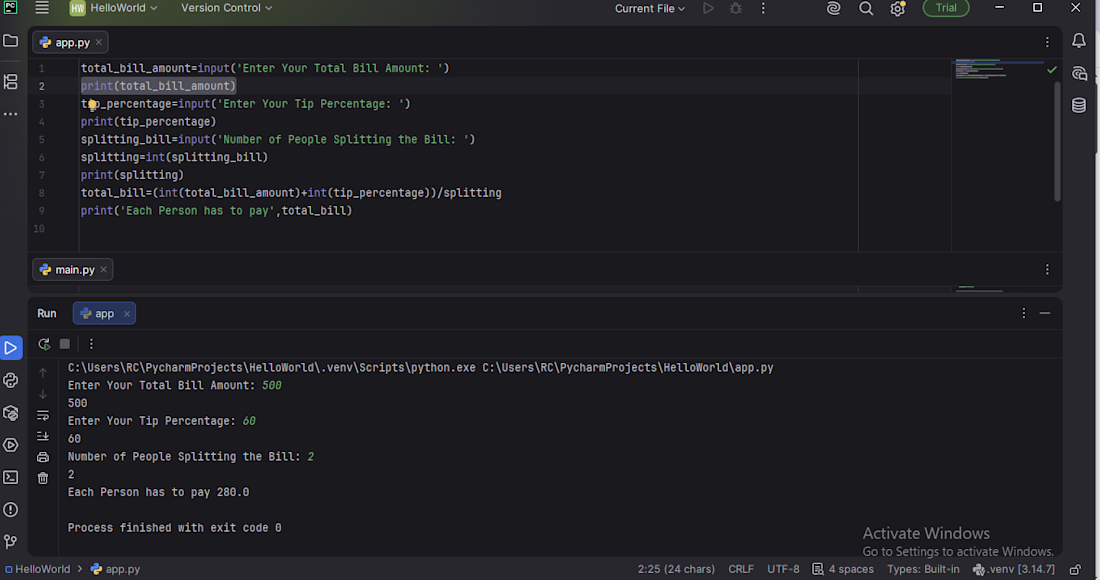Open the Python Console tool window

(x=11, y=380)
